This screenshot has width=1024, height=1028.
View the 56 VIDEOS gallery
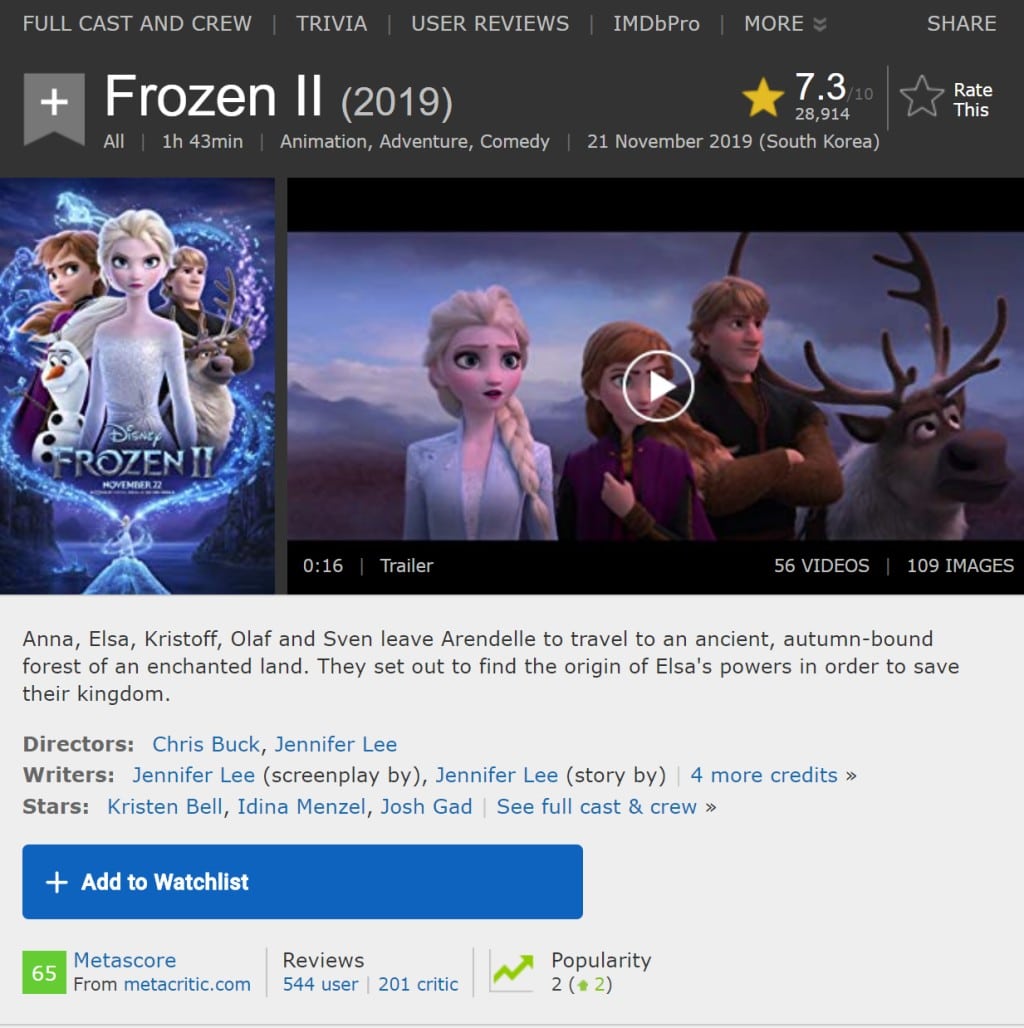click(821, 566)
